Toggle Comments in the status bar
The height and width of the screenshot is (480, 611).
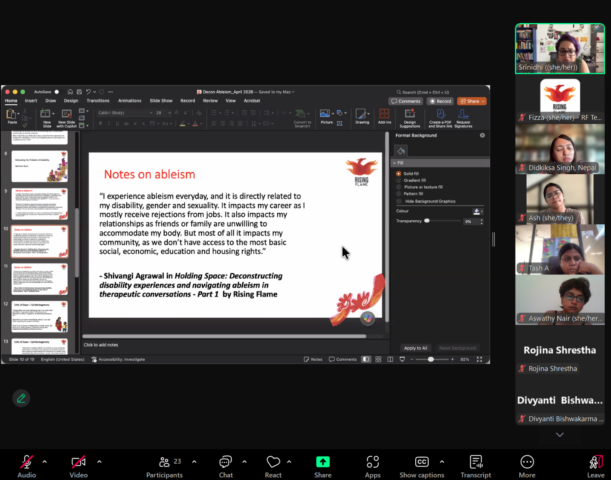pyautogui.click(x=343, y=359)
